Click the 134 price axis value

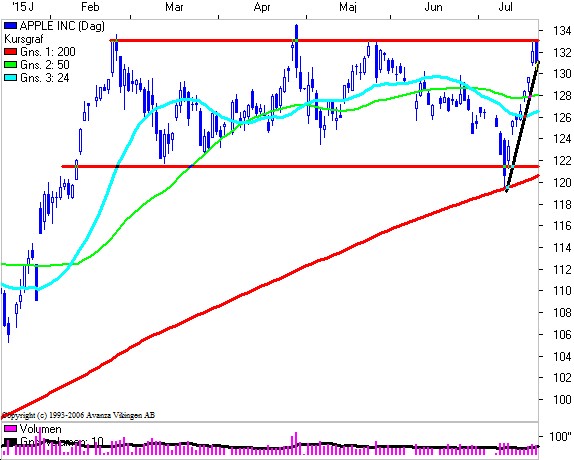coord(562,31)
